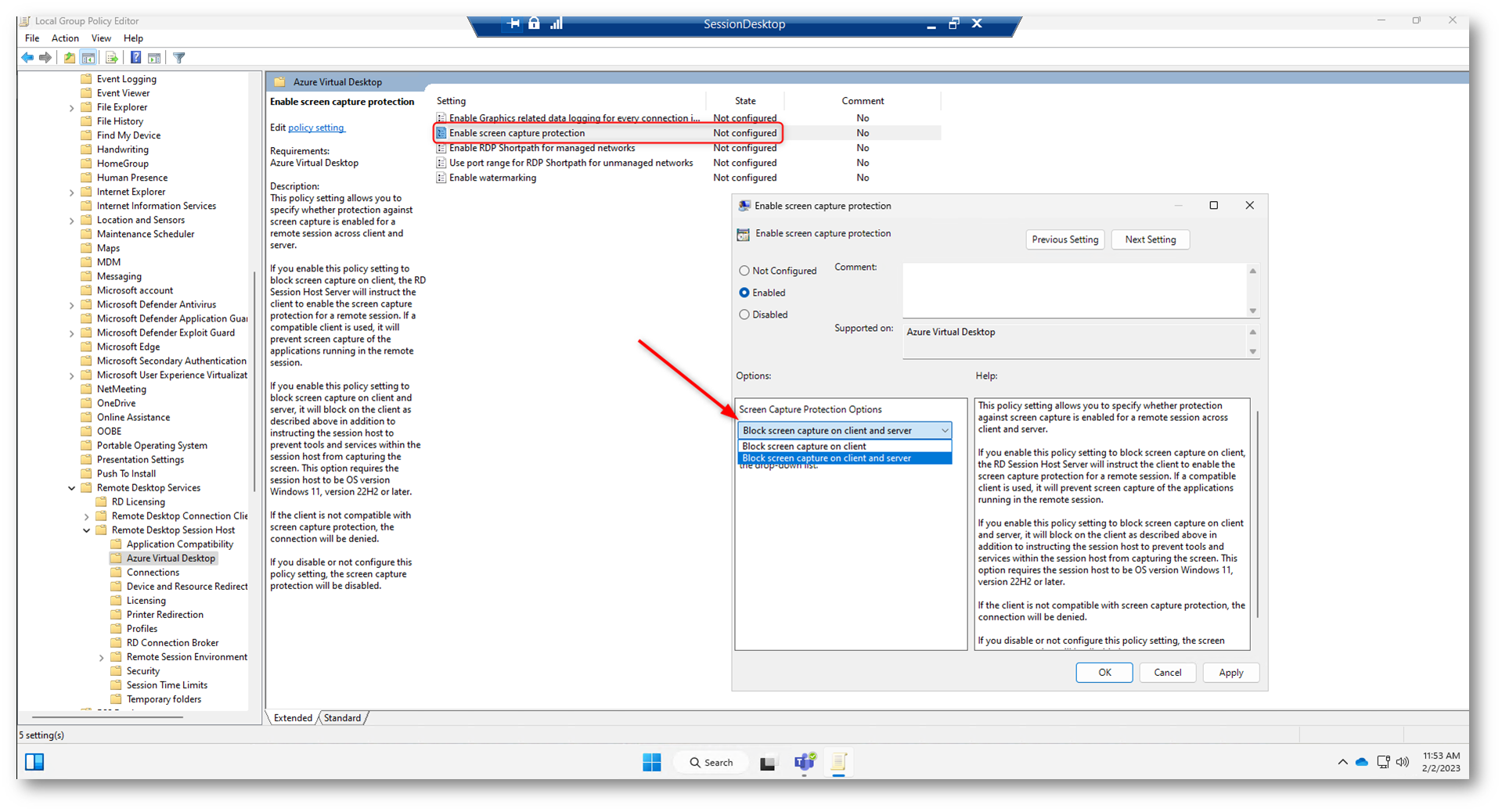Open Windows Start button on taskbar
Screen dimensions: 1502x812
tap(651, 762)
